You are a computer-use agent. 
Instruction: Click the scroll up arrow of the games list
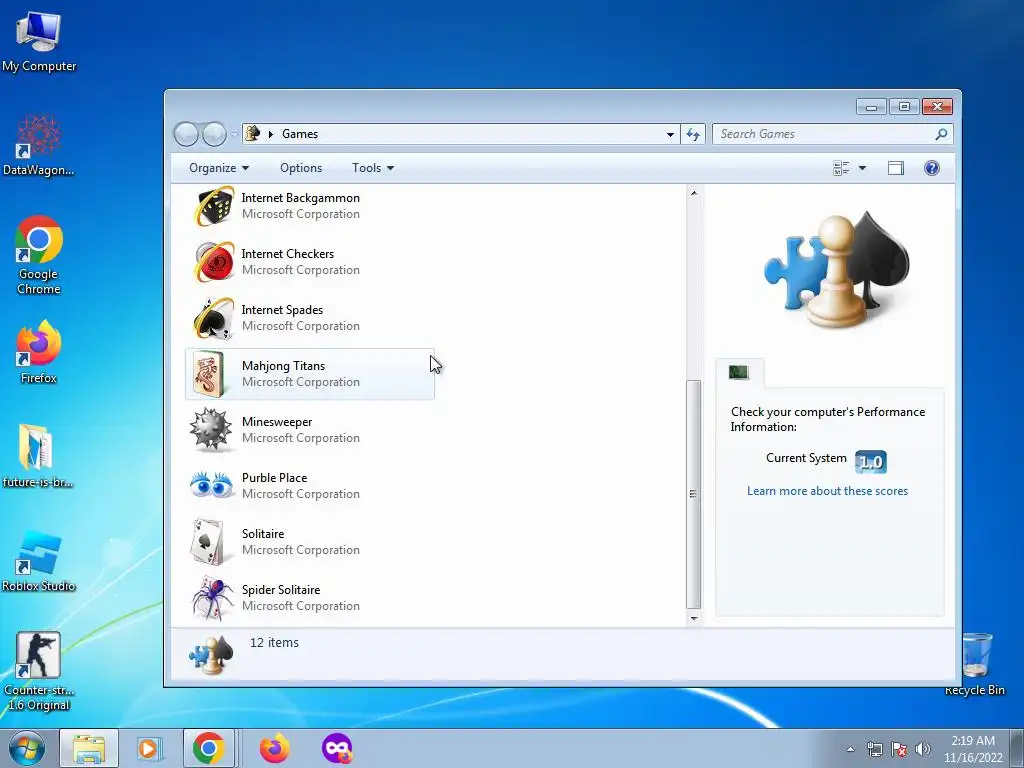tap(694, 193)
